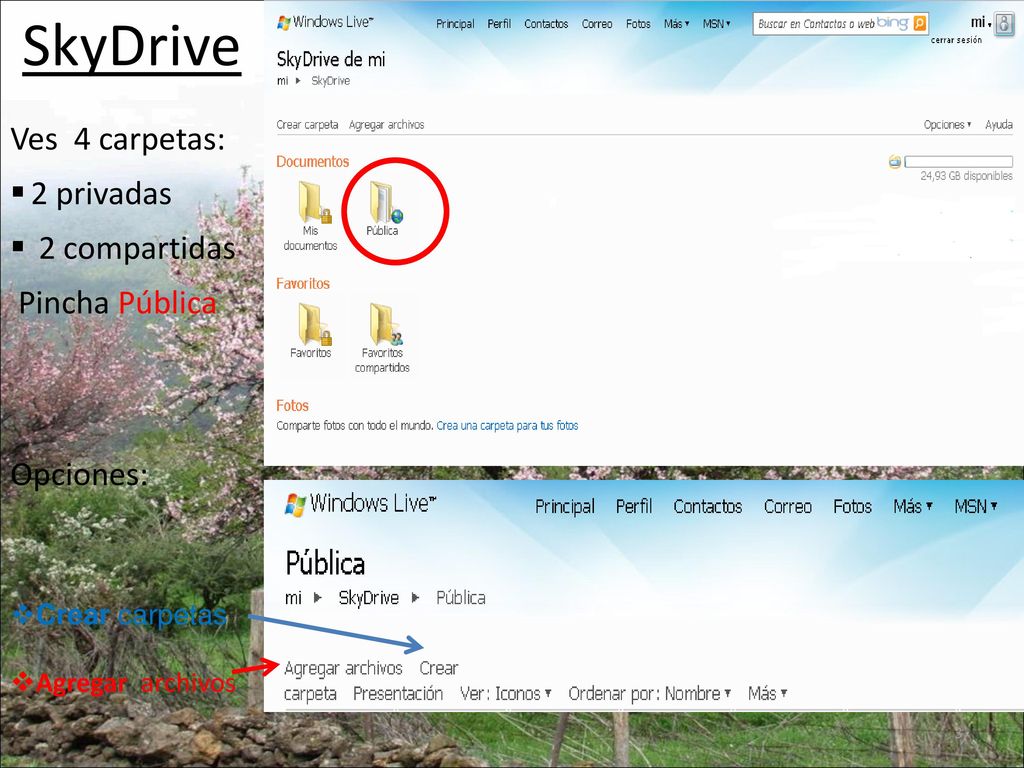Open Perfil in the Pública window
Viewport: 1024px width, 768px height.
[x=634, y=506]
